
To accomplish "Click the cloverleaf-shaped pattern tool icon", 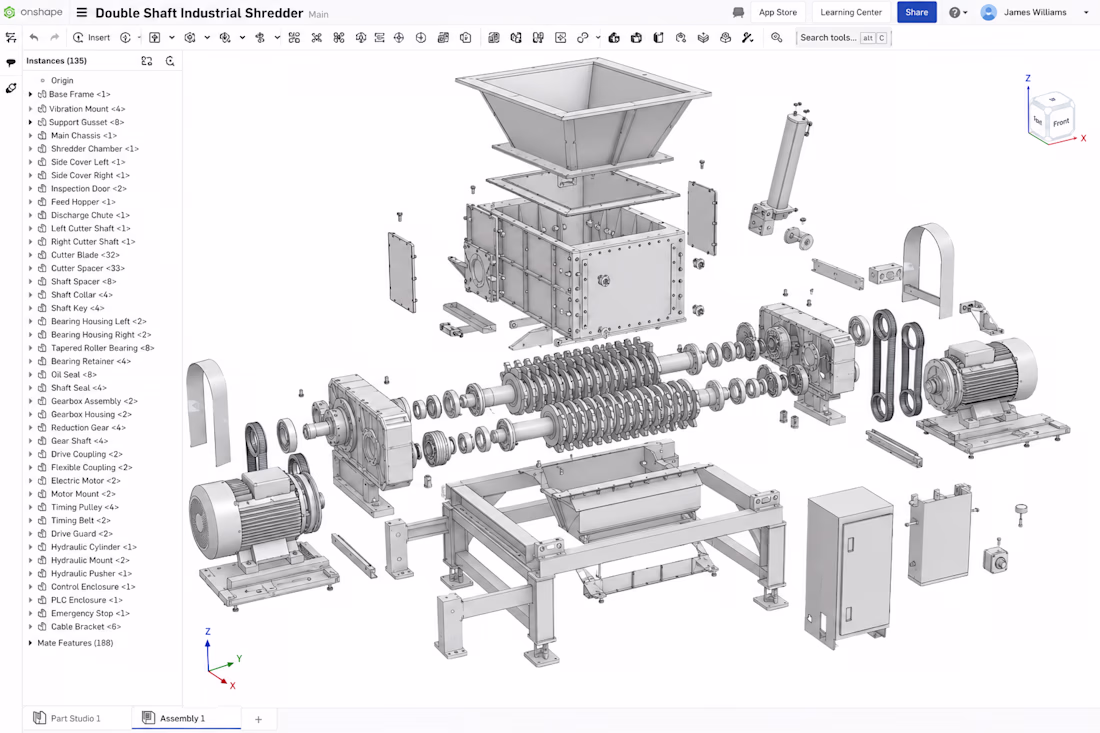I will tap(339, 38).
